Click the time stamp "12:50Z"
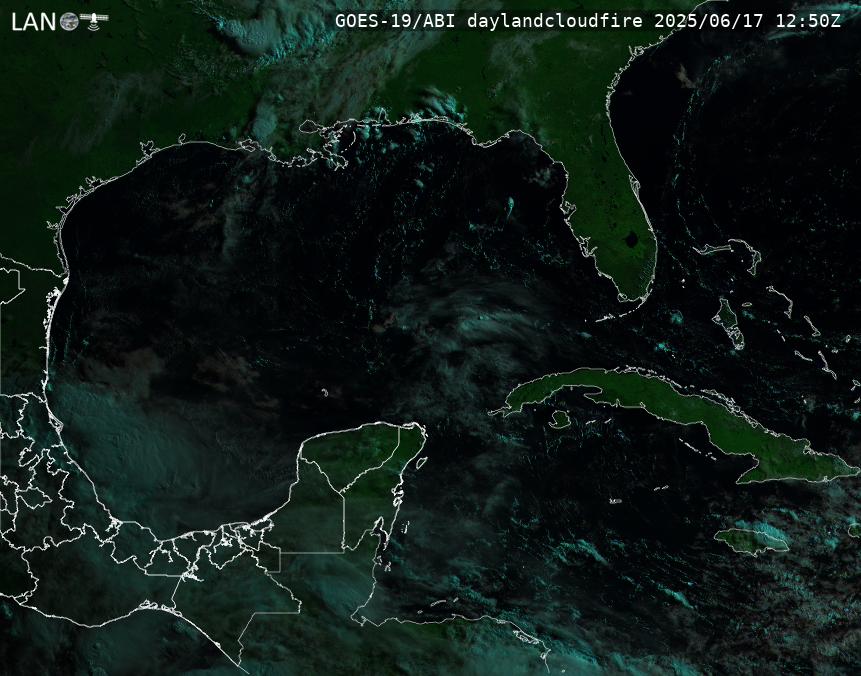The height and width of the screenshot is (676, 861). point(808,21)
